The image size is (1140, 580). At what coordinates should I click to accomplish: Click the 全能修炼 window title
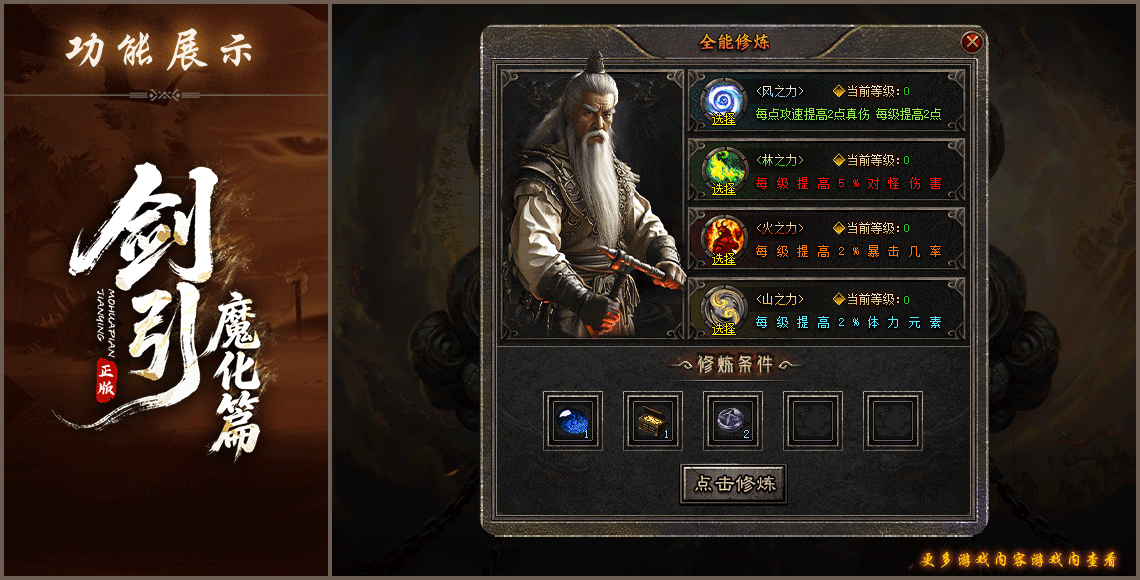pos(734,42)
